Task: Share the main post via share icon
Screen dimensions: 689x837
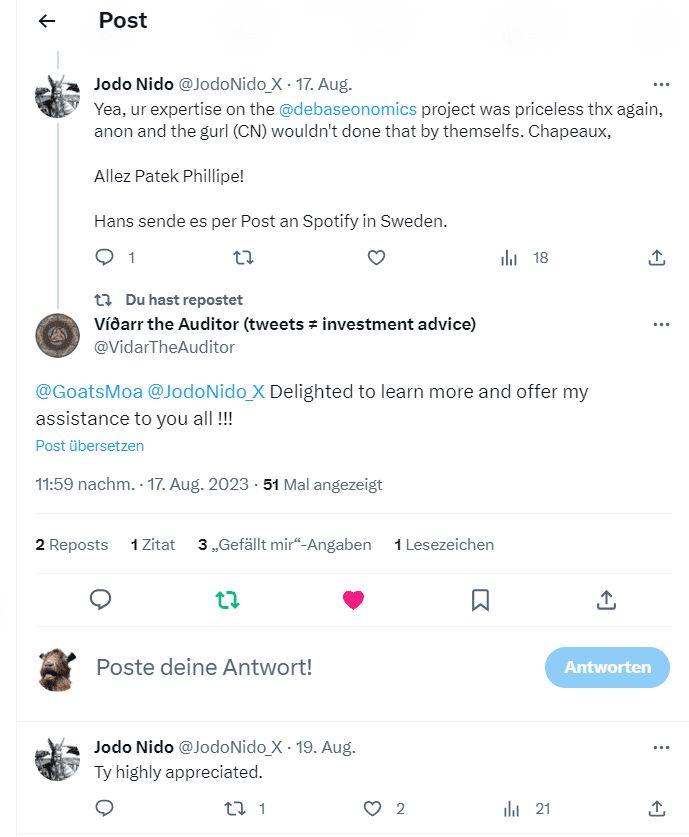Action: (606, 600)
